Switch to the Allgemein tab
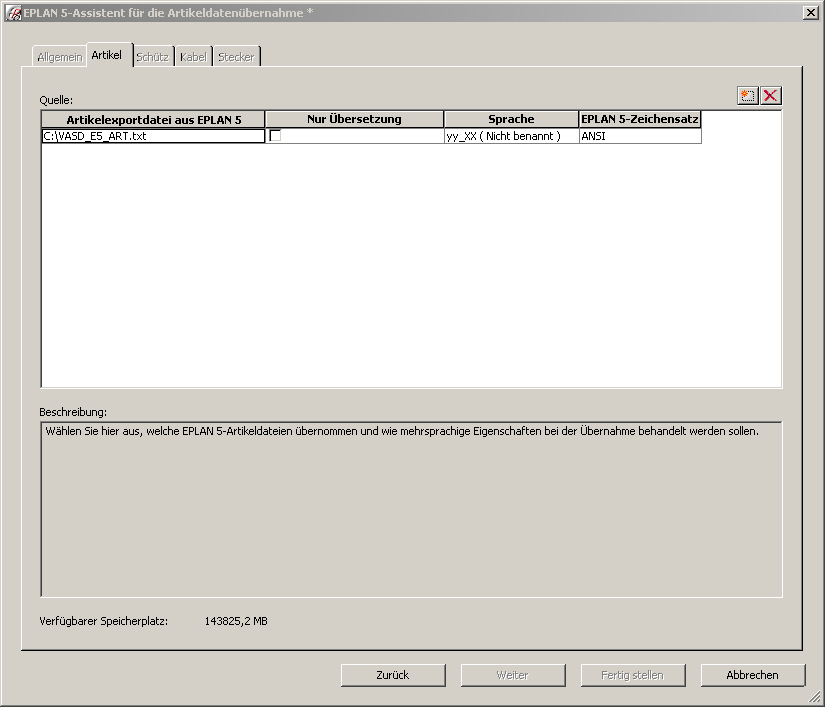Viewport: 825px width, 707px height. point(59,57)
